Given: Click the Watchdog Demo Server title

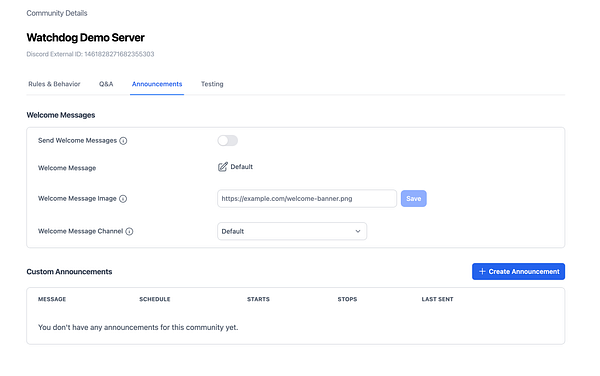Looking at the screenshot, I should (x=85, y=37).
